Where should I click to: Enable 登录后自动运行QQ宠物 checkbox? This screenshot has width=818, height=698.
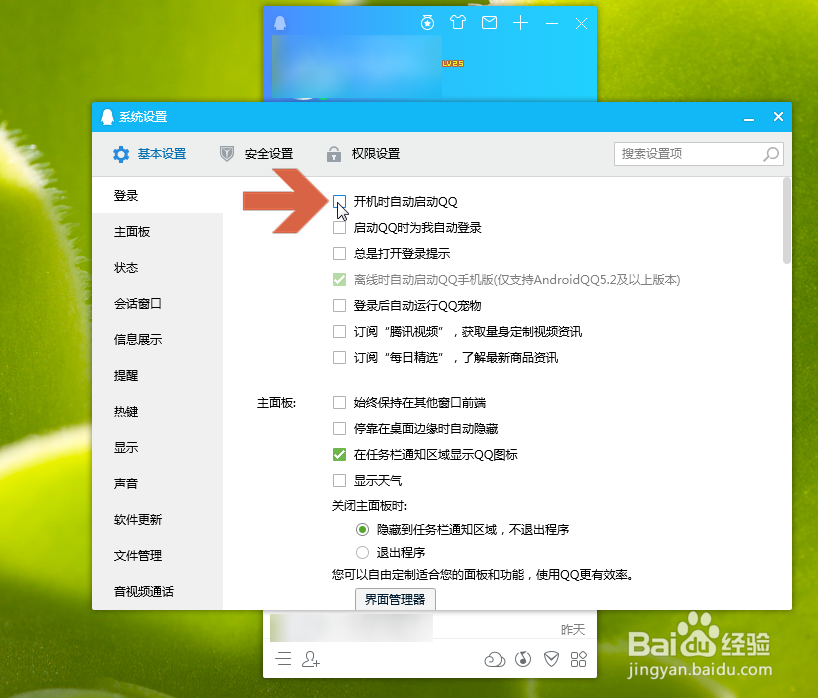click(340, 306)
